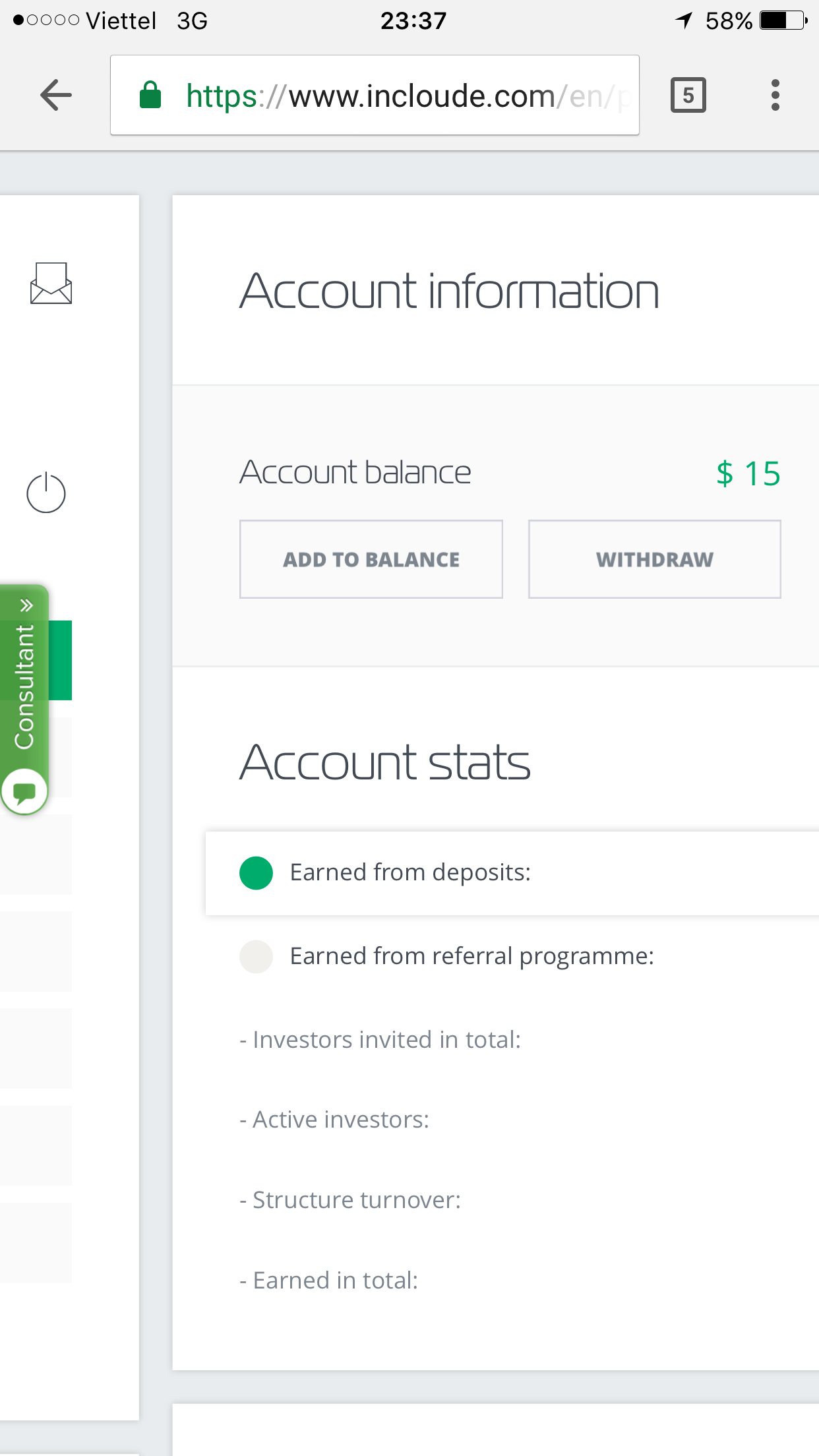Open the Consultant chat bubble icon
This screenshot has width=819, height=1456.
(x=24, y=791)
